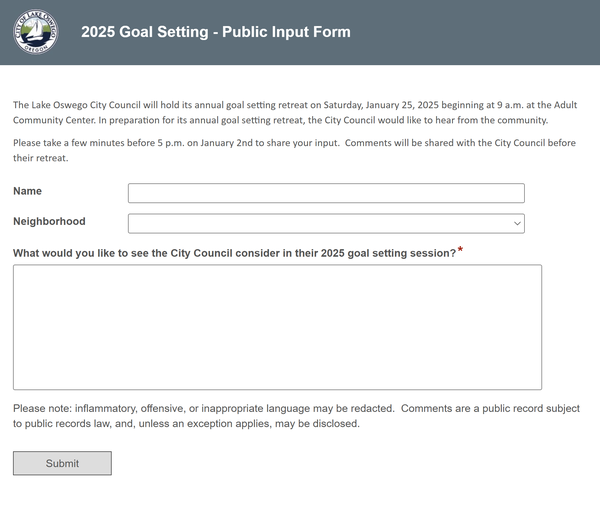Viewport: 600px width, 508px height.
Task: Select the Neighborhood combo box field
Action: coord(326,223)
